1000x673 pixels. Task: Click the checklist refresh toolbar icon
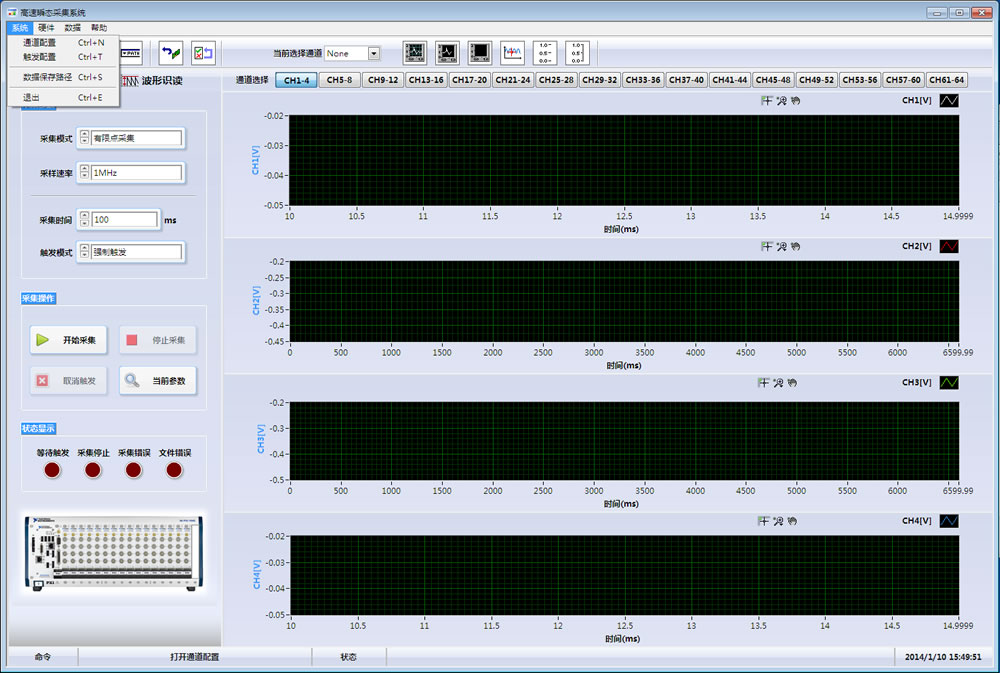coord(203,53)
